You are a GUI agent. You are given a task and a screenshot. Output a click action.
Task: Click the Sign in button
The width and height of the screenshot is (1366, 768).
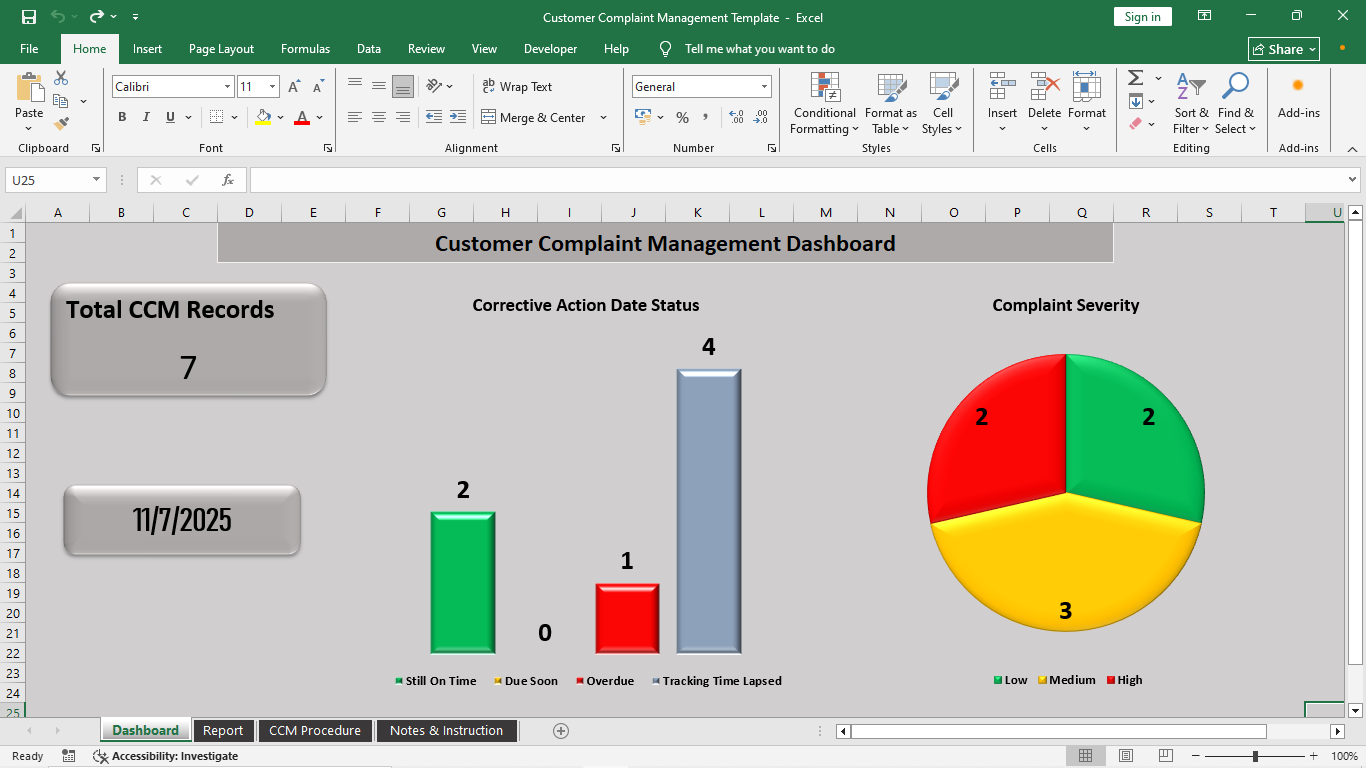point(1142,16)
